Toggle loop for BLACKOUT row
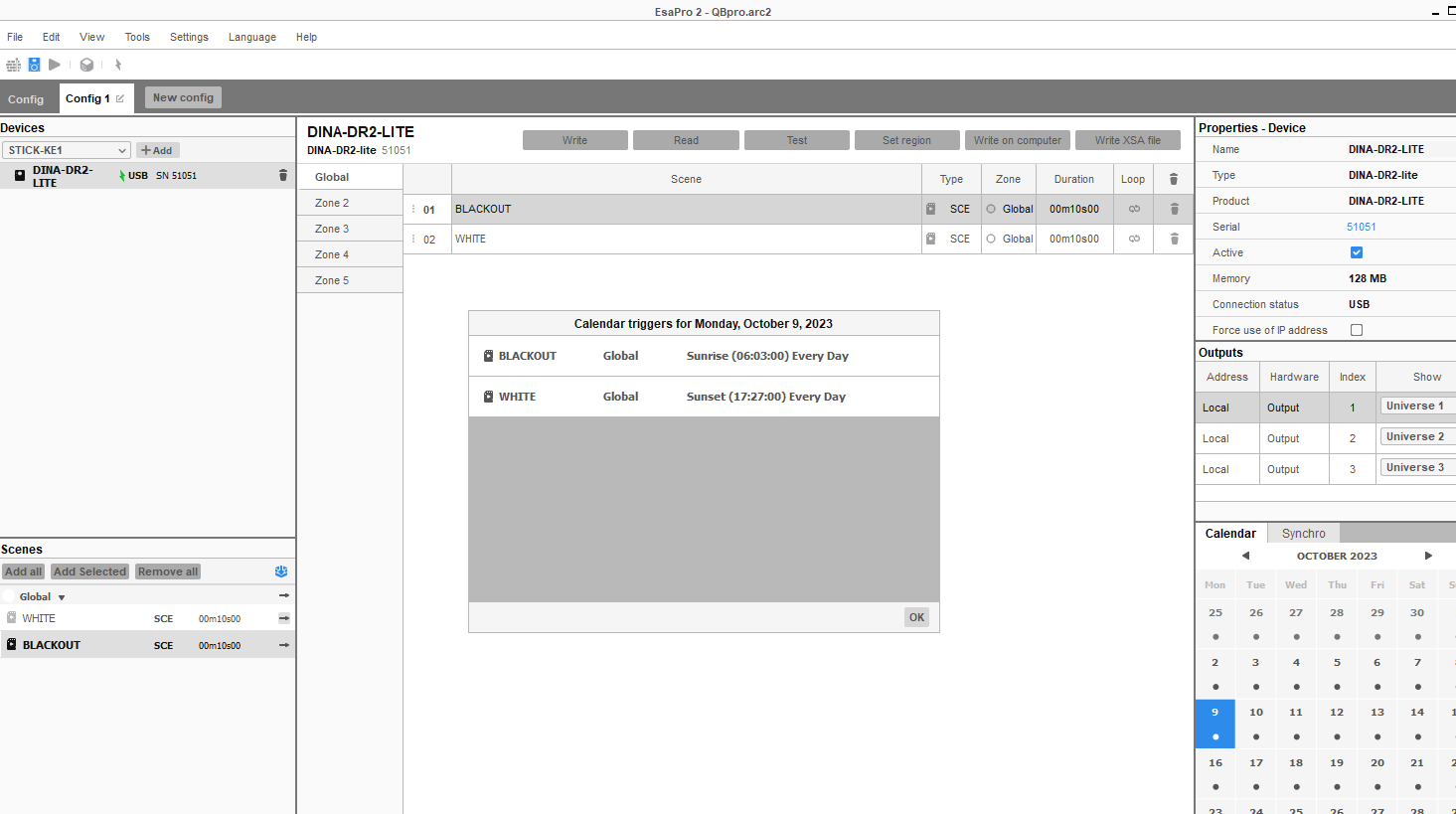This screenshot has height=814, width=1456. [1134, 209]
